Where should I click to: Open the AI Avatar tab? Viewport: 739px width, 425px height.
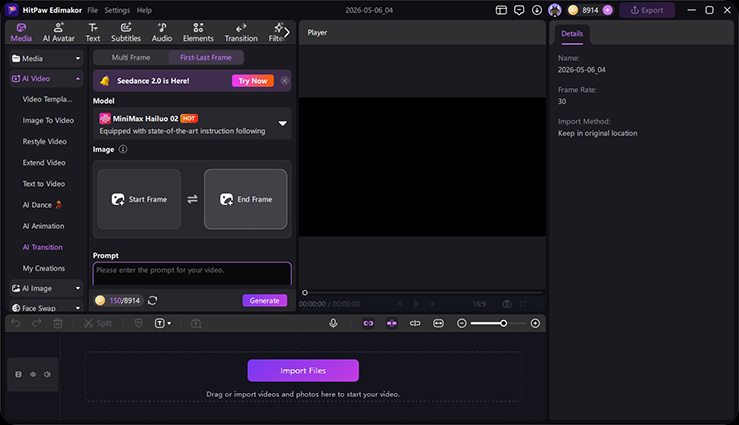[58, 33]
